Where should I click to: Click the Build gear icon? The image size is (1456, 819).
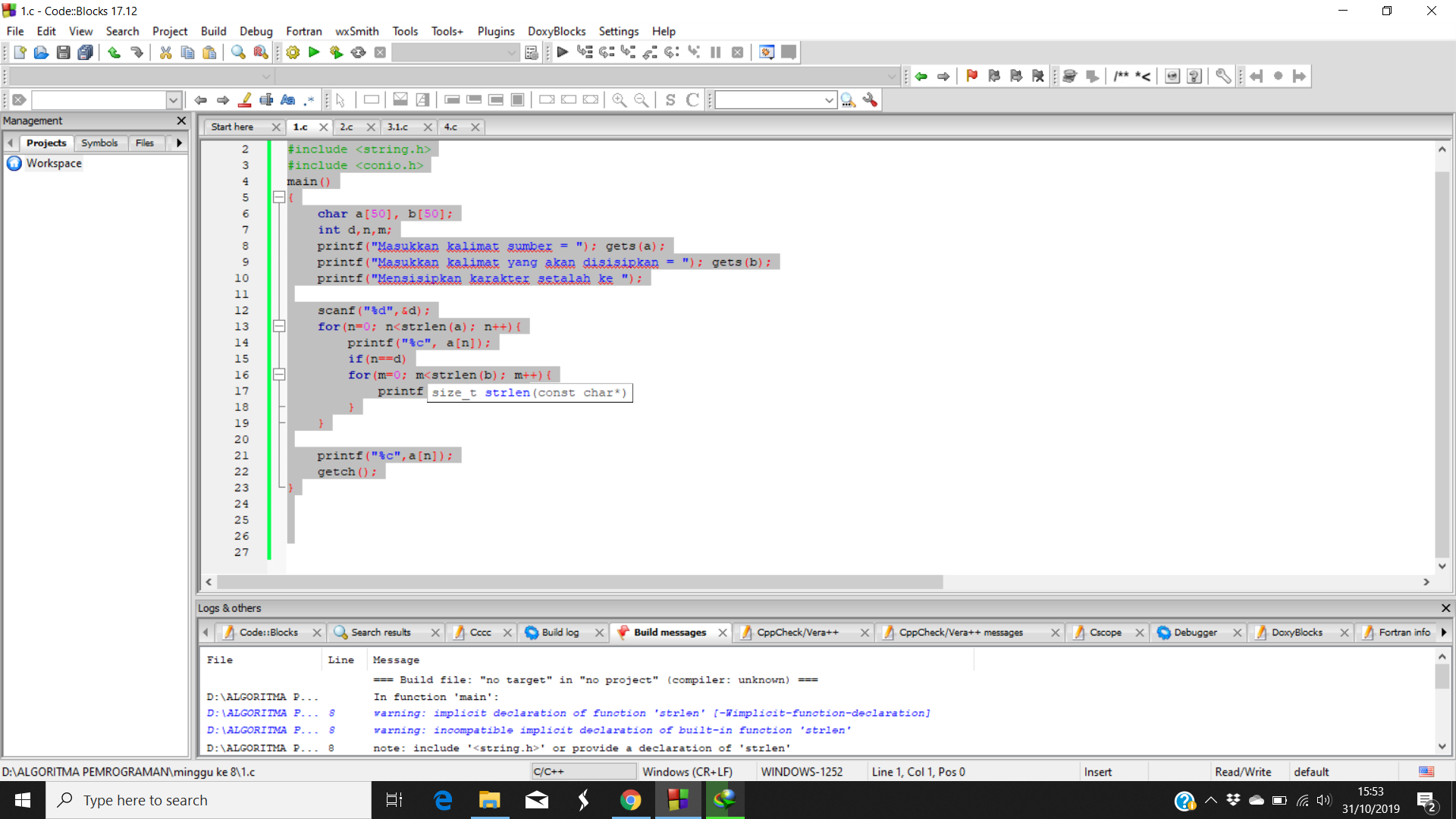(293, 52)
